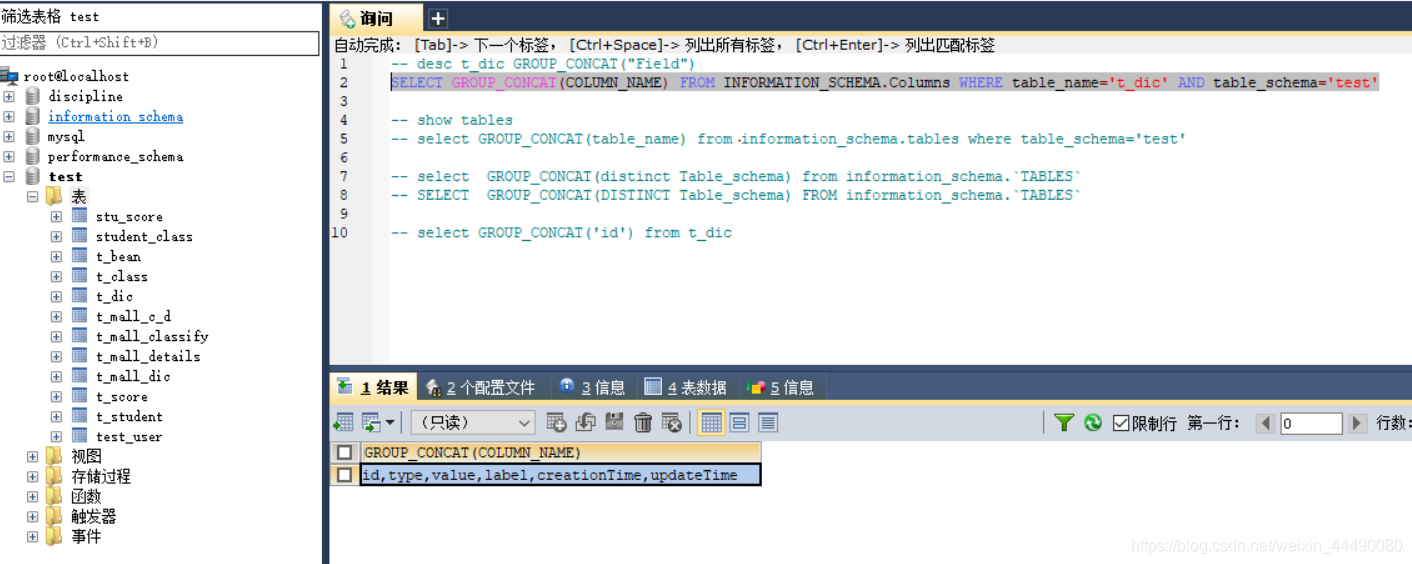This screenshot has height=564, width=1412.
Task: Expand the t_student table node
Action: [x=56, y=416]
